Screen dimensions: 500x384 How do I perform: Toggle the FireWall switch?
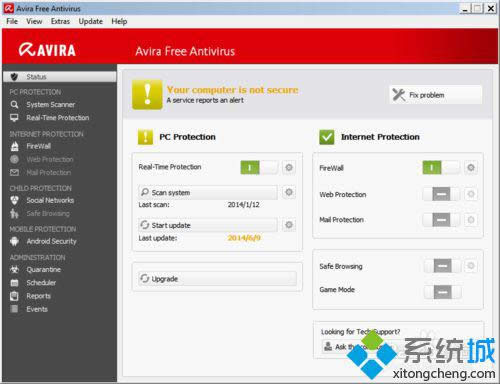tap(441, 167)
